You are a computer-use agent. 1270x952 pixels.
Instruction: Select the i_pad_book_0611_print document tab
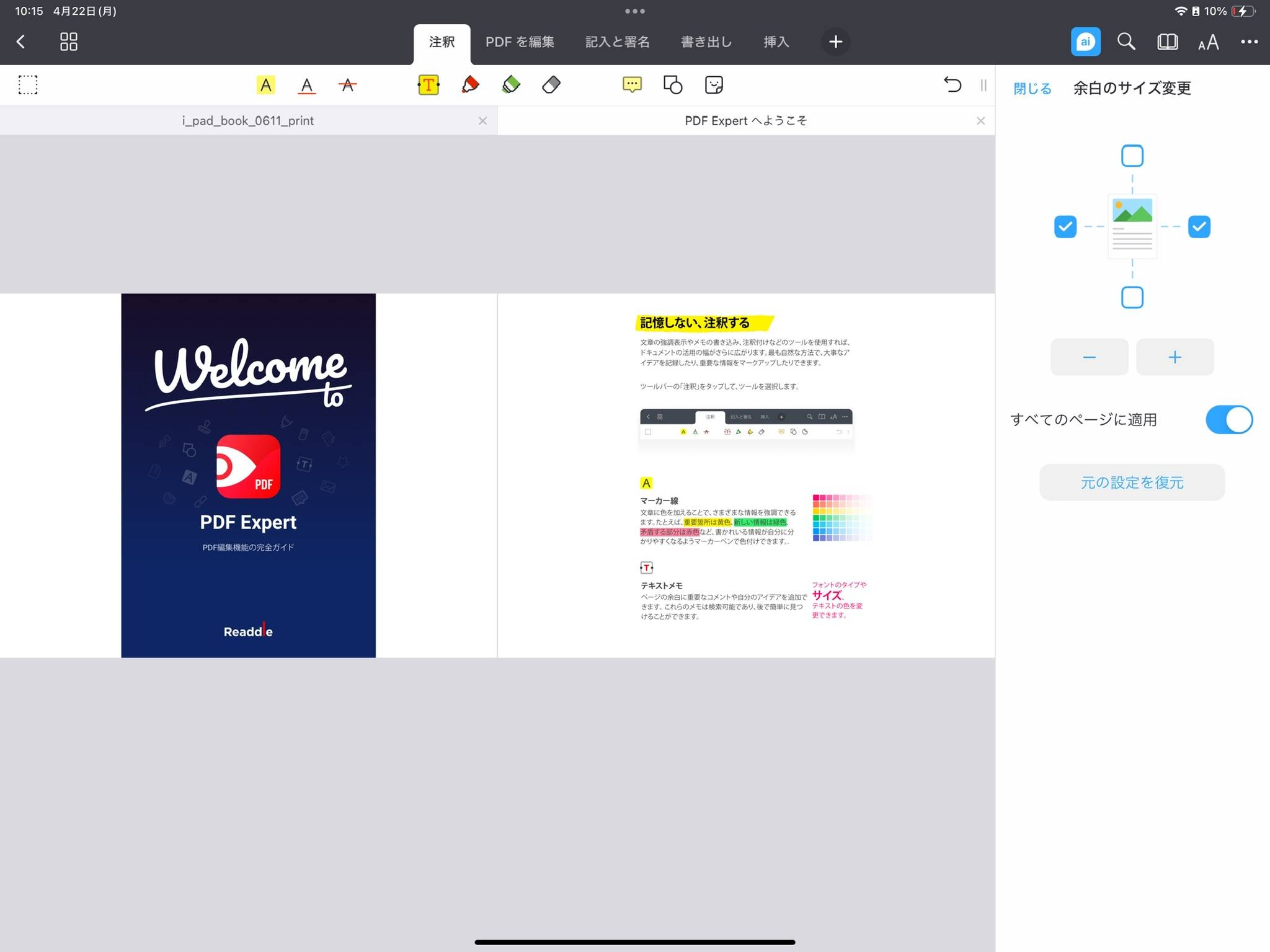pyautogui.click(x=248, y=121)
